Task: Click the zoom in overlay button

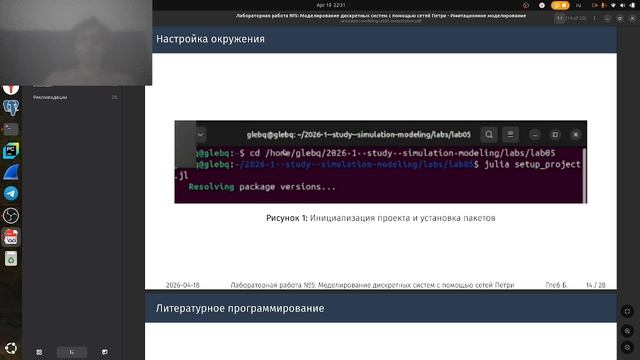Action: pos(627,331)
